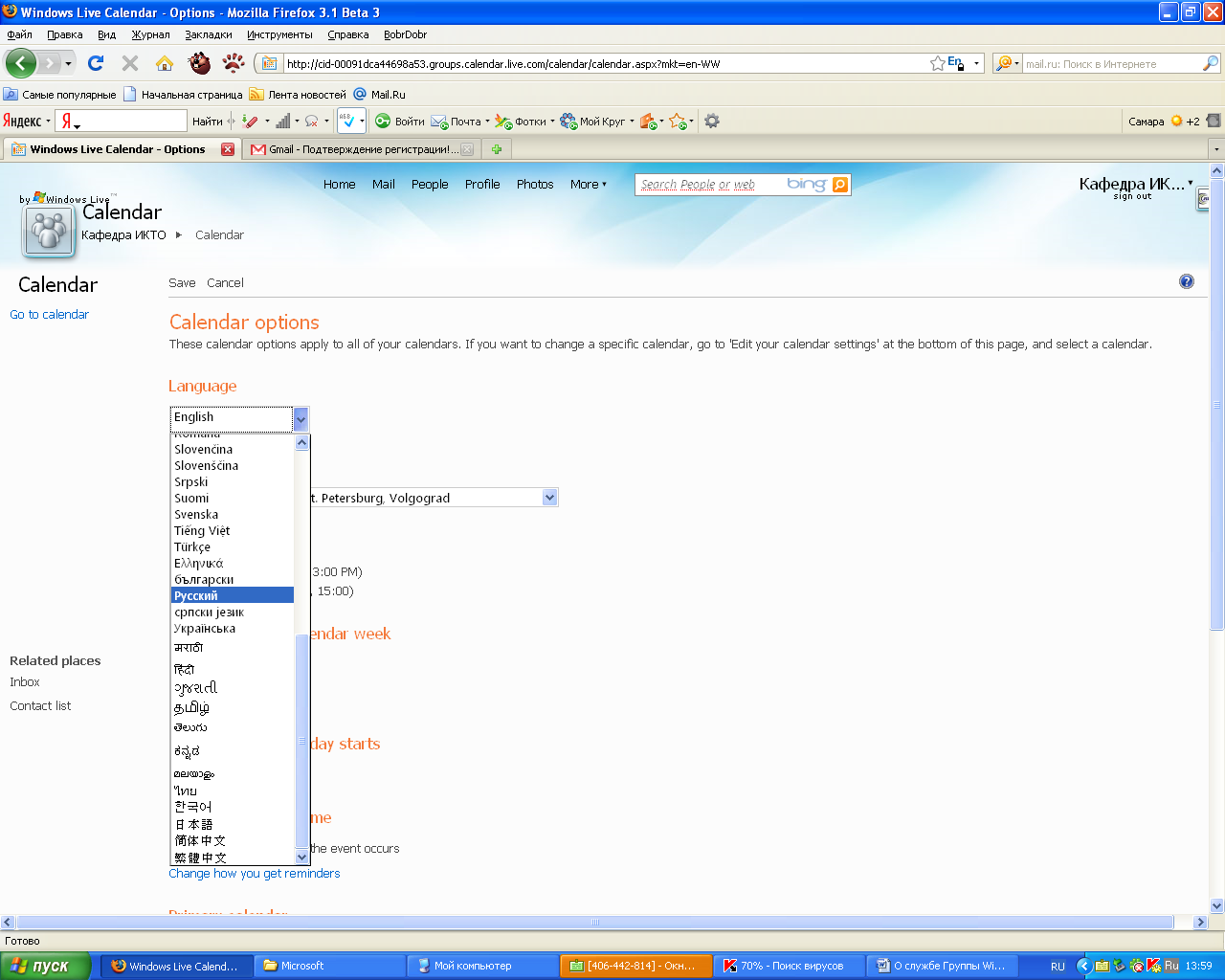Choose Suomi from the language list
This screenshot has height=980, width=1225.
click(233, 499)
